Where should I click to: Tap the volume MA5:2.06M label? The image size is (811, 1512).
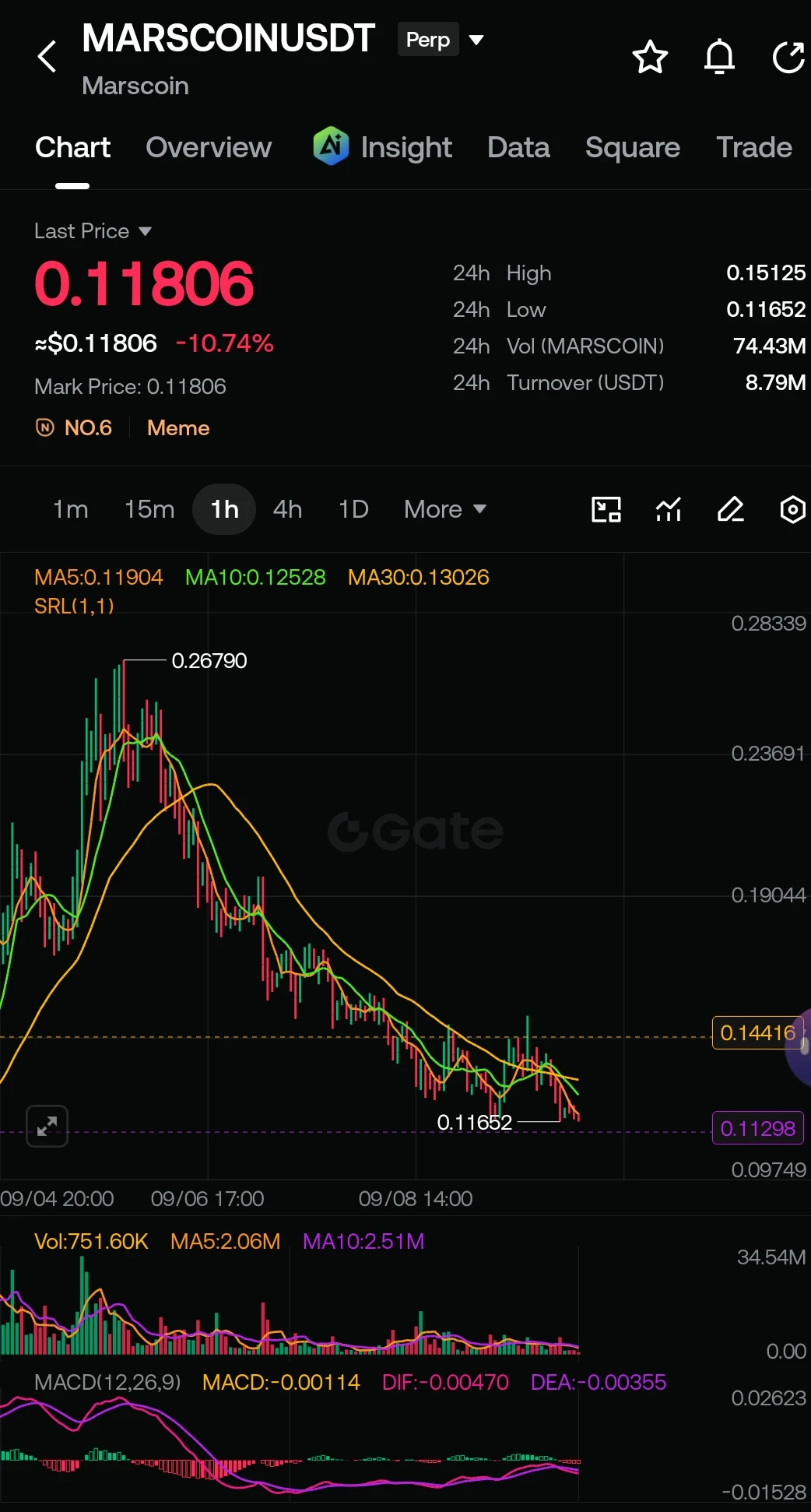[225, 1241]
